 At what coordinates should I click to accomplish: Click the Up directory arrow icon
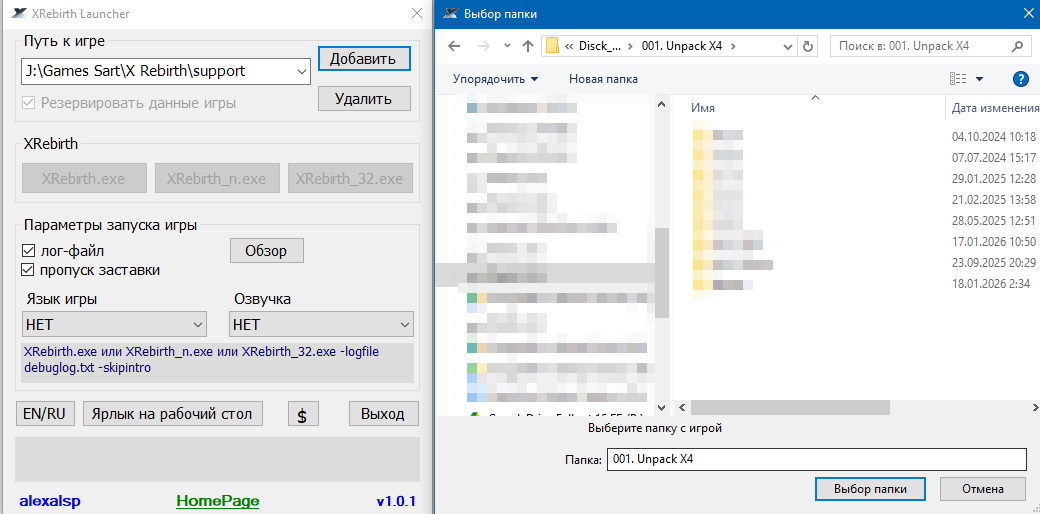click(x=528, y=46)
